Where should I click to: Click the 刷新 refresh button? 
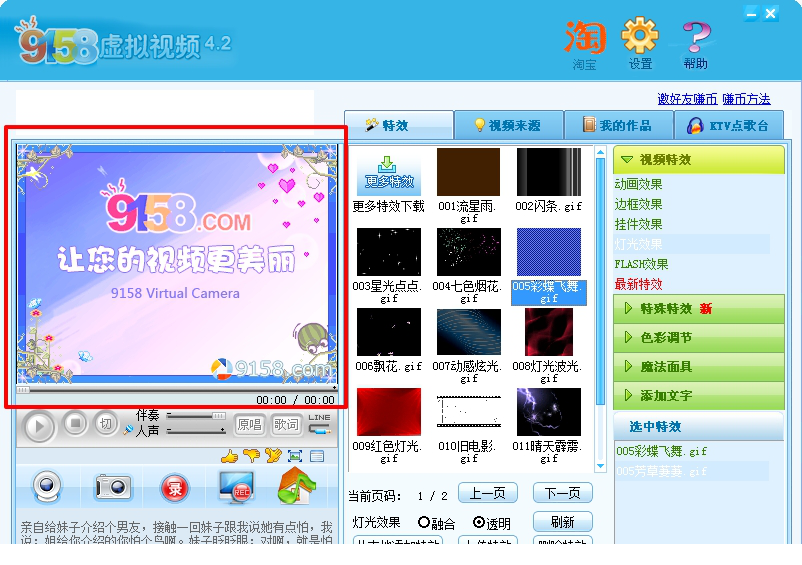point(563,522)
